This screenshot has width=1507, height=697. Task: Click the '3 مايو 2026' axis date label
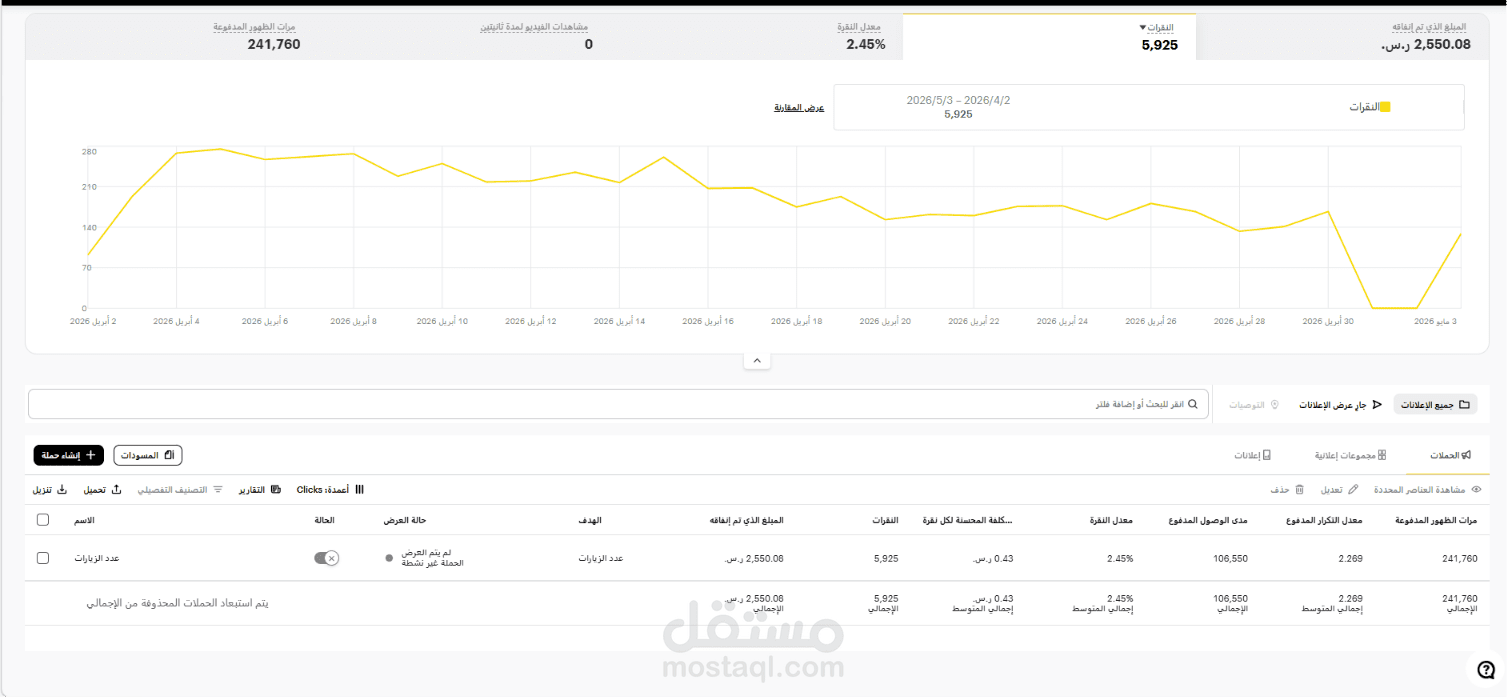pos(1436,322)
